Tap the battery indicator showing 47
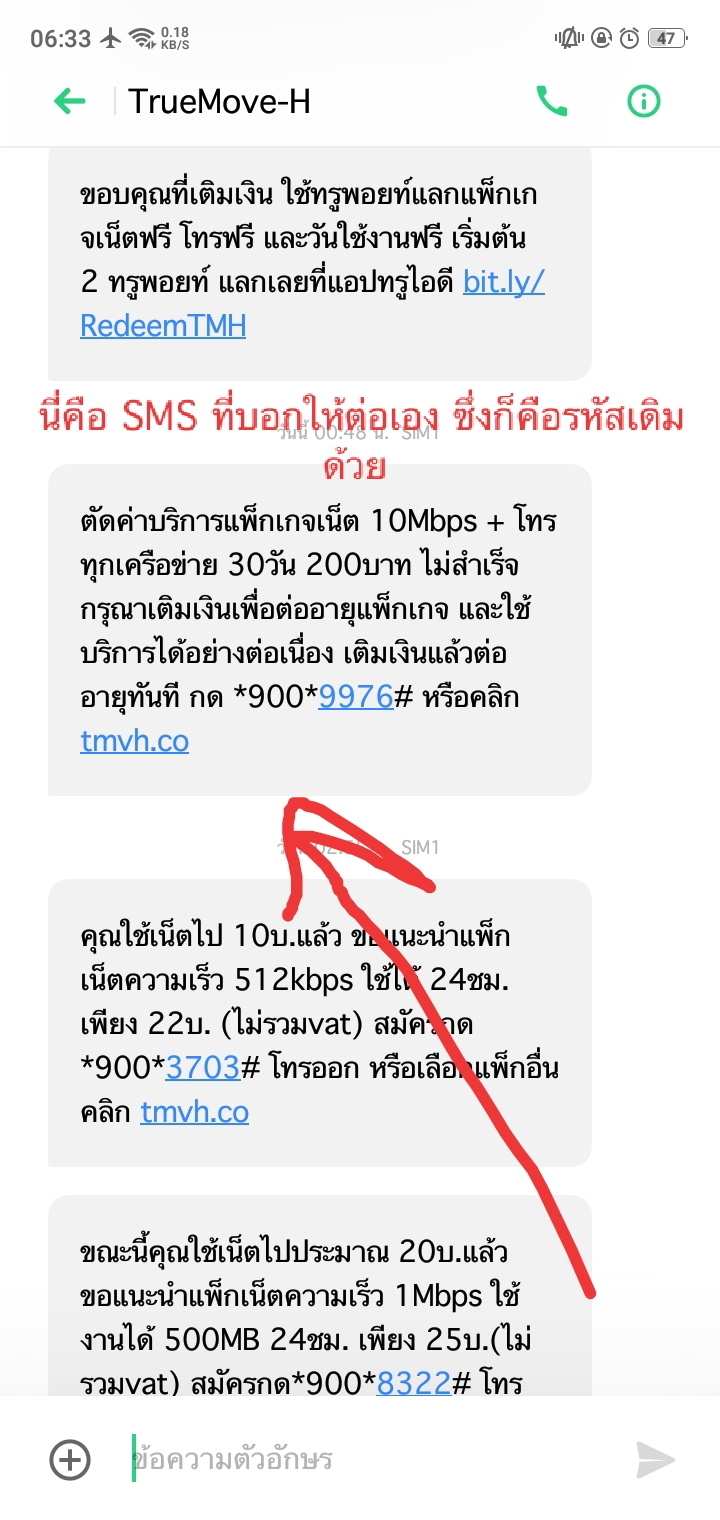Screen dimensions: 720x1520 pyautogui.click(x=666, y=38)
